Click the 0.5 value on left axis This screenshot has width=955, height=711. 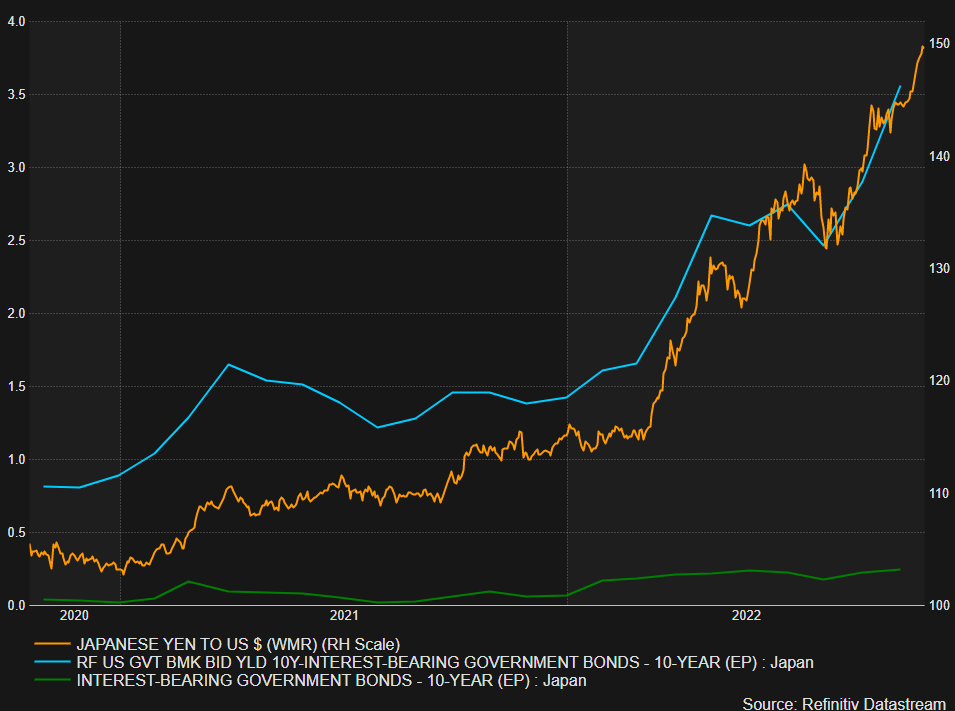[x=16, y=532]
